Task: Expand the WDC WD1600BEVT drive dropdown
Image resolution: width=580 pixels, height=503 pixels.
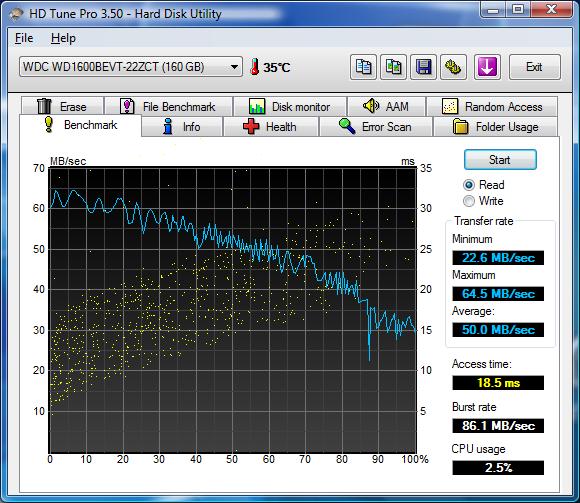Action: tap(131, 67)
